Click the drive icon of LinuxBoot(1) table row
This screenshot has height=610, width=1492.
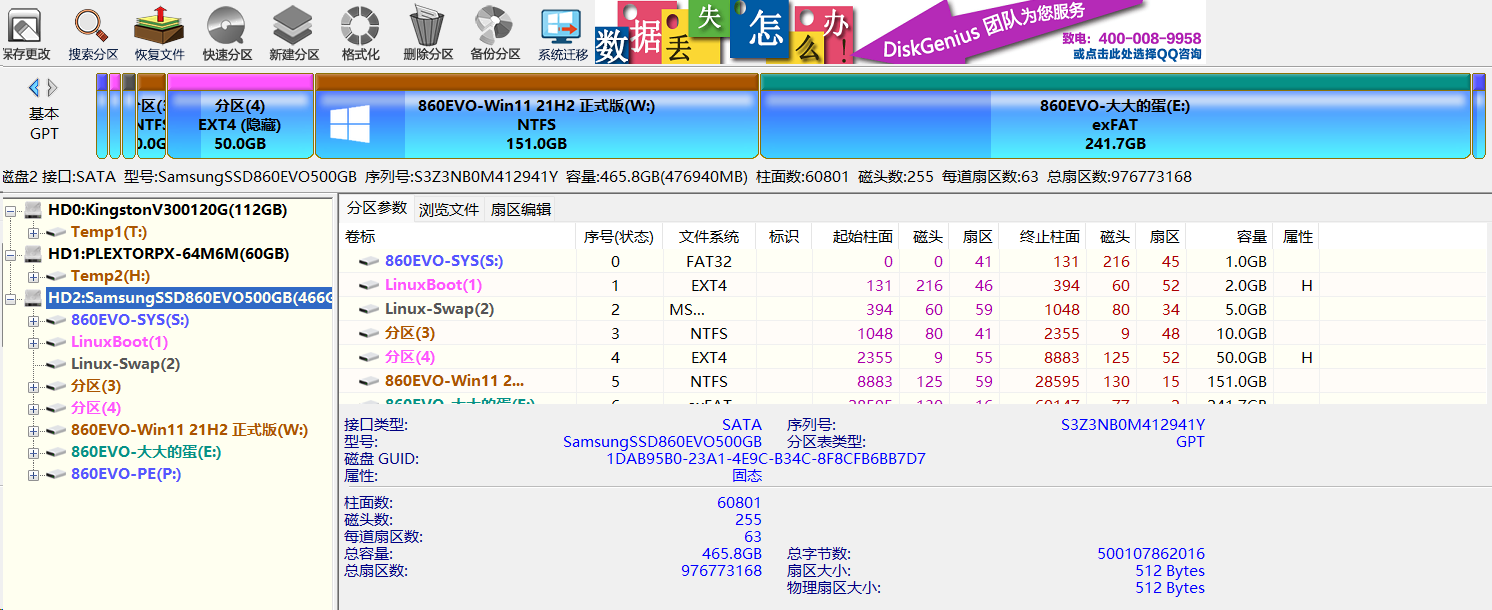pyautogui.click(x=370, y=286)
